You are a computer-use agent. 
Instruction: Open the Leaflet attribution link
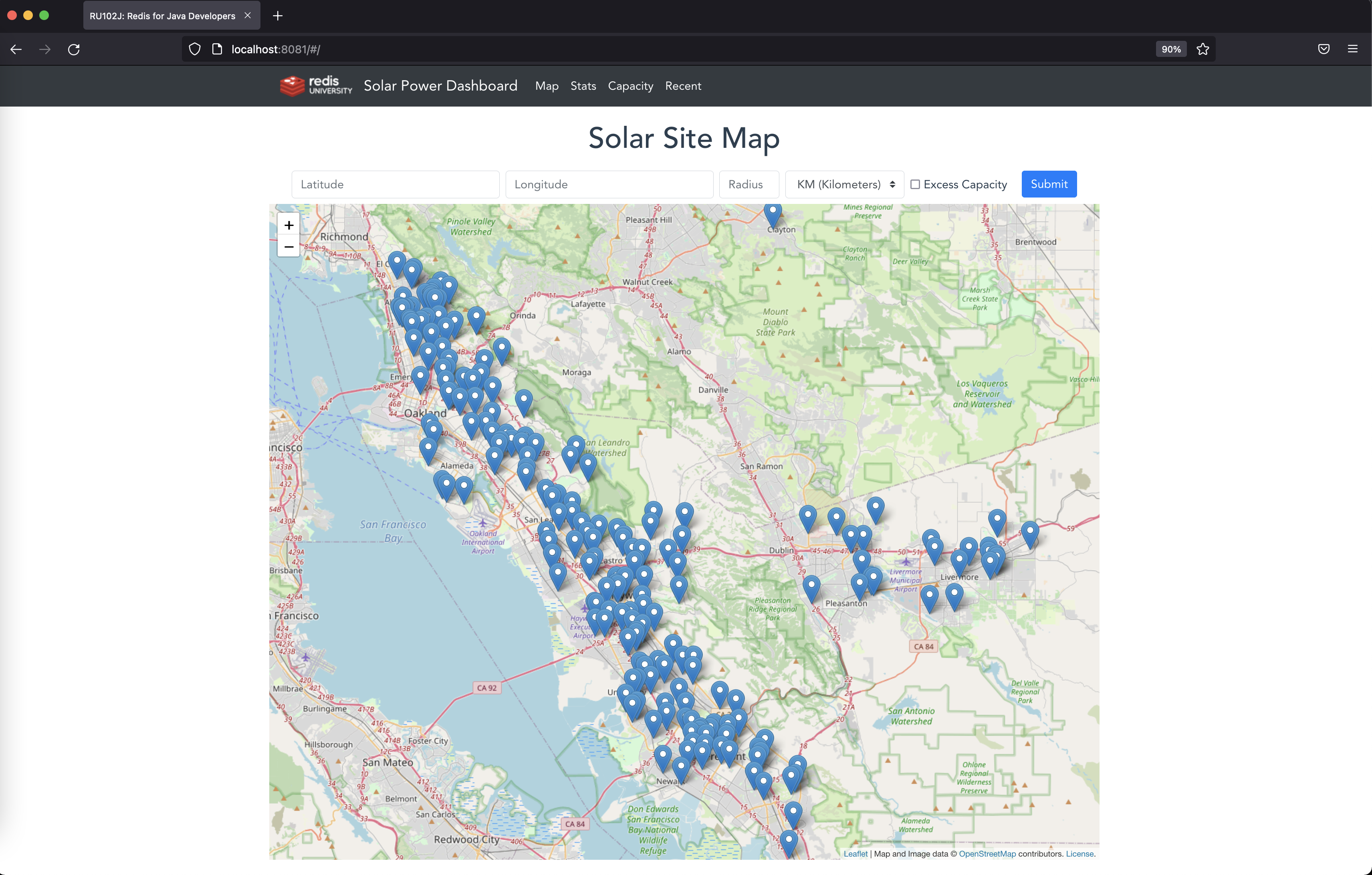click(855, 853)
